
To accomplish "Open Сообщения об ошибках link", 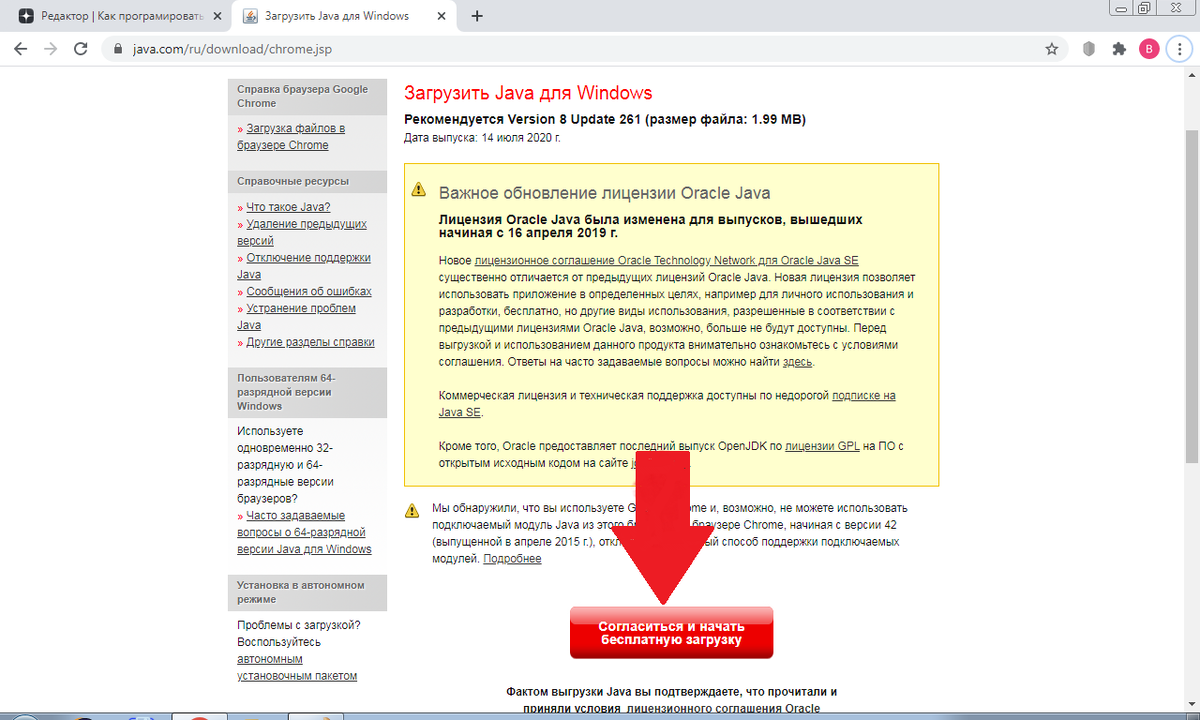I will point(309,291).
